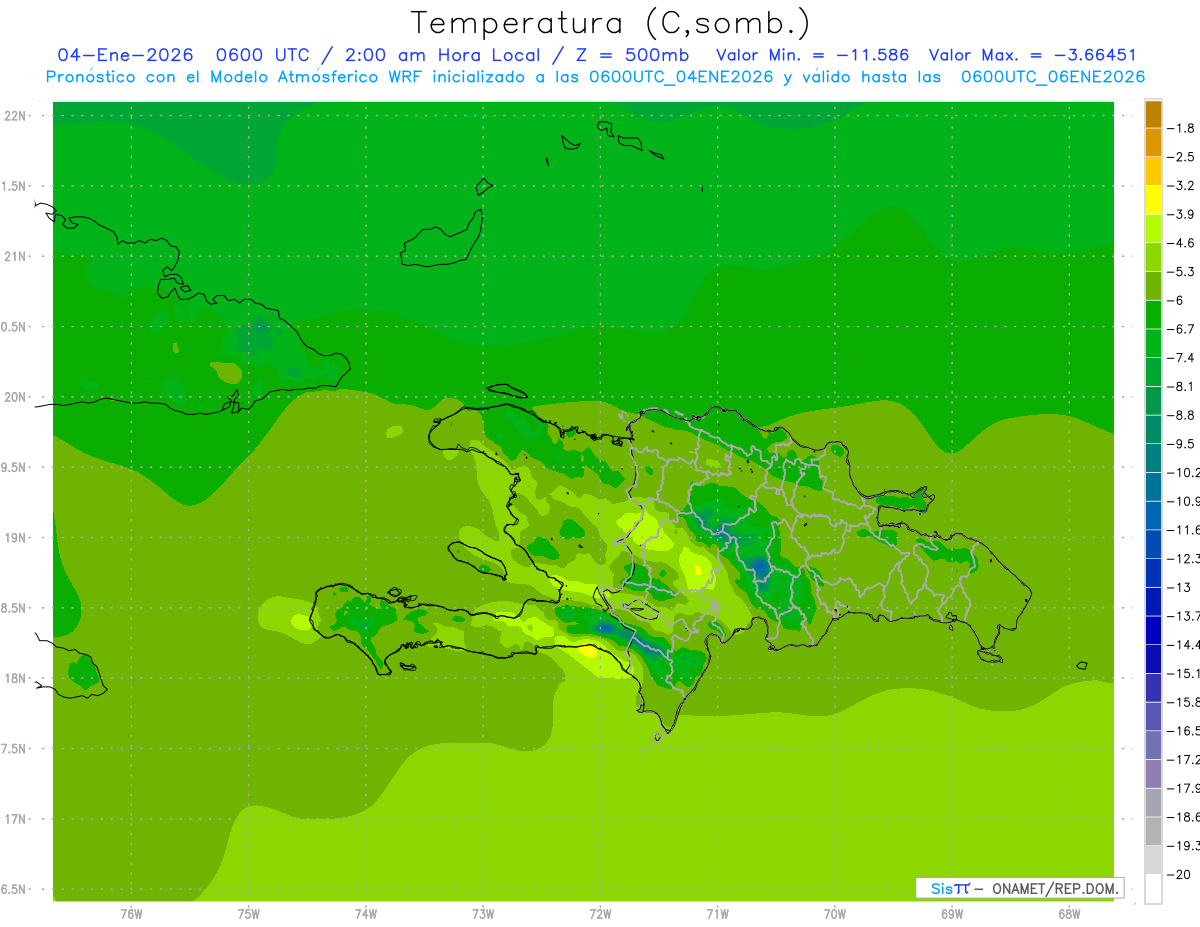Viewport: 1200px width, 927px height.
Task: Click the "-6.7" colorbar label
Action: (x=1182, y=329)
